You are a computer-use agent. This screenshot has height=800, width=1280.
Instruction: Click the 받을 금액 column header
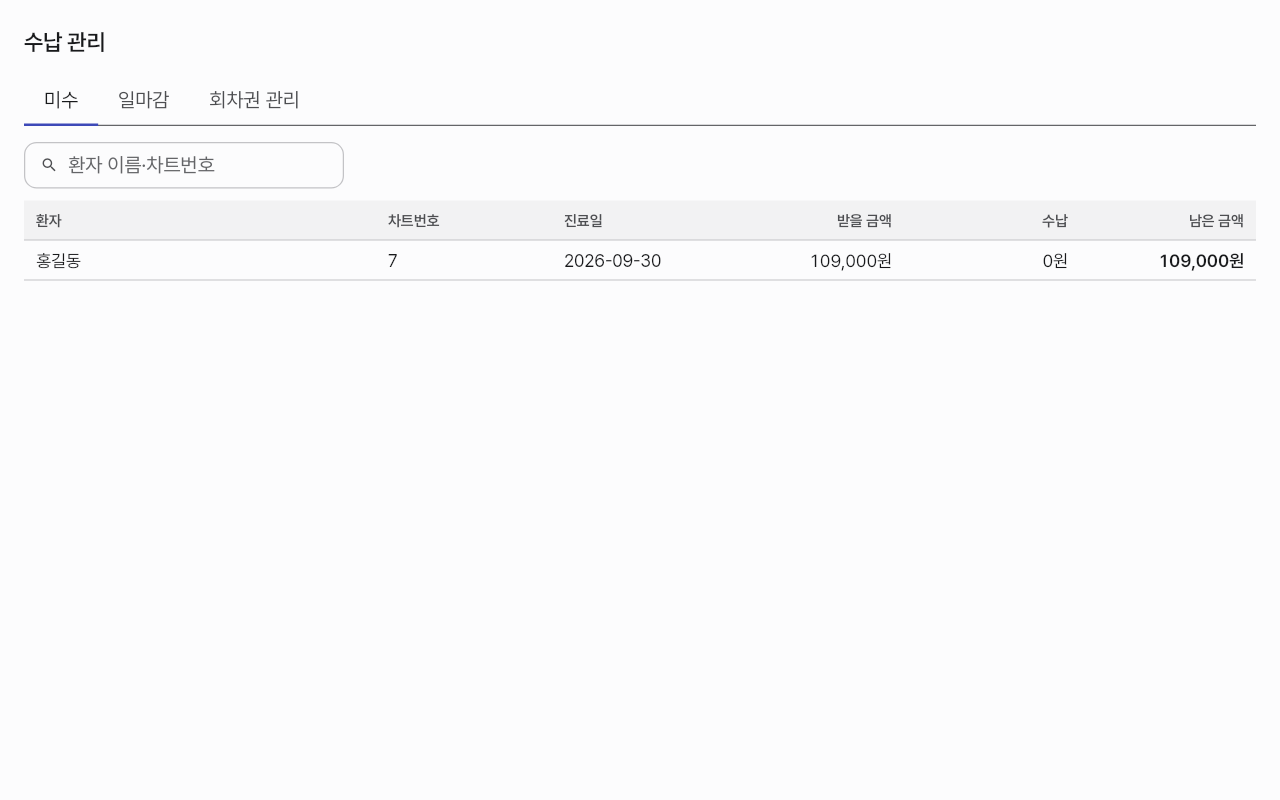tap(864, 221)
